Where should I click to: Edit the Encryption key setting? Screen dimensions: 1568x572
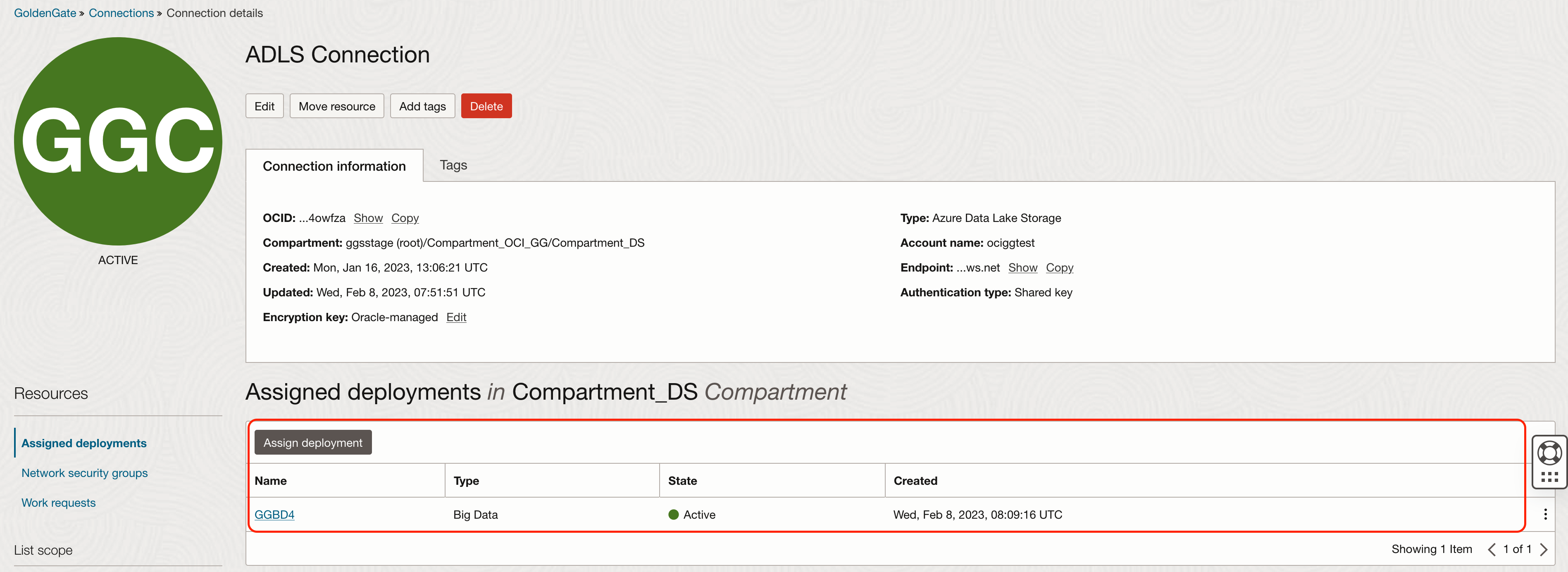[456, 317]
